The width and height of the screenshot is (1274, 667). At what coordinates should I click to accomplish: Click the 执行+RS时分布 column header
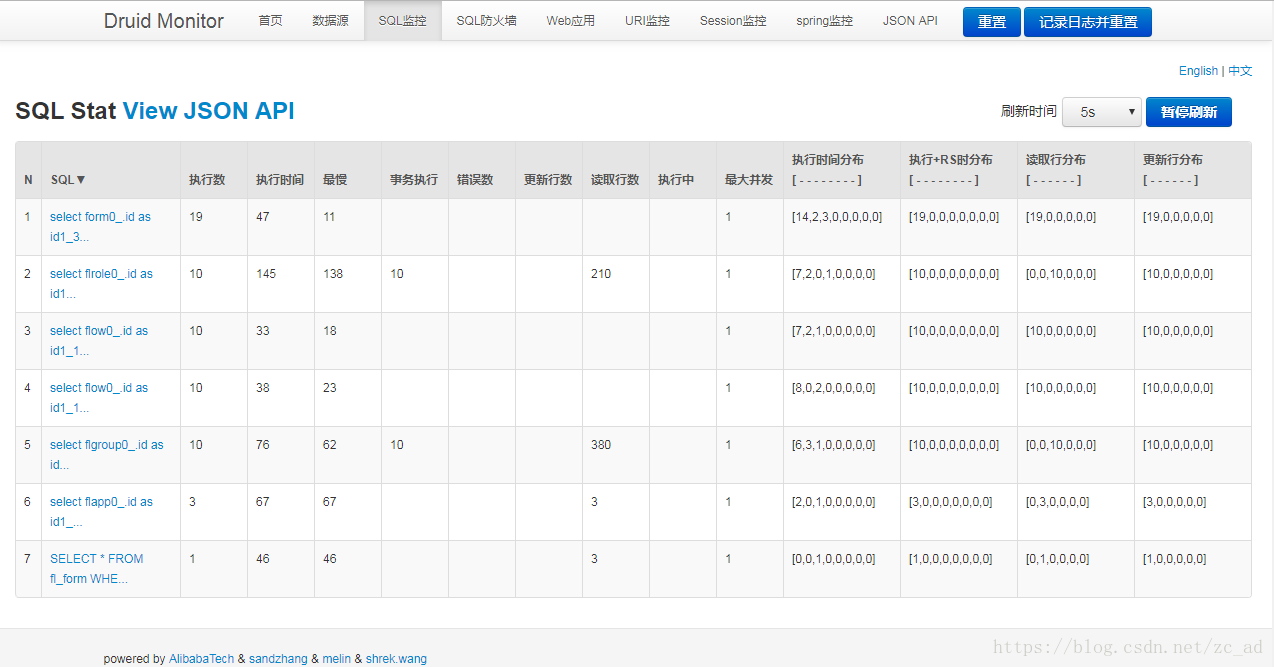click(951, 160)
